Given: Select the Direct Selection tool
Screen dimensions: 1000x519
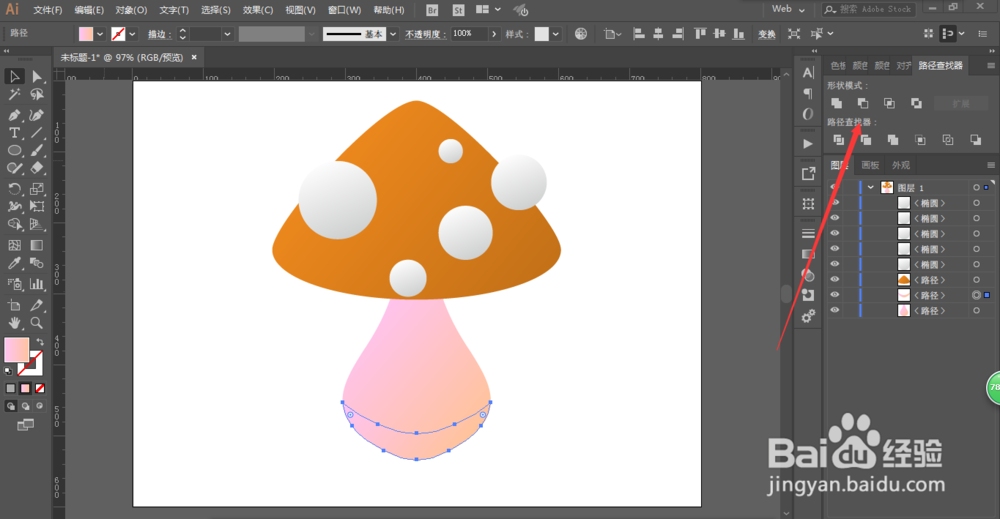Looking at the screenshot, I should coord(37,77).
